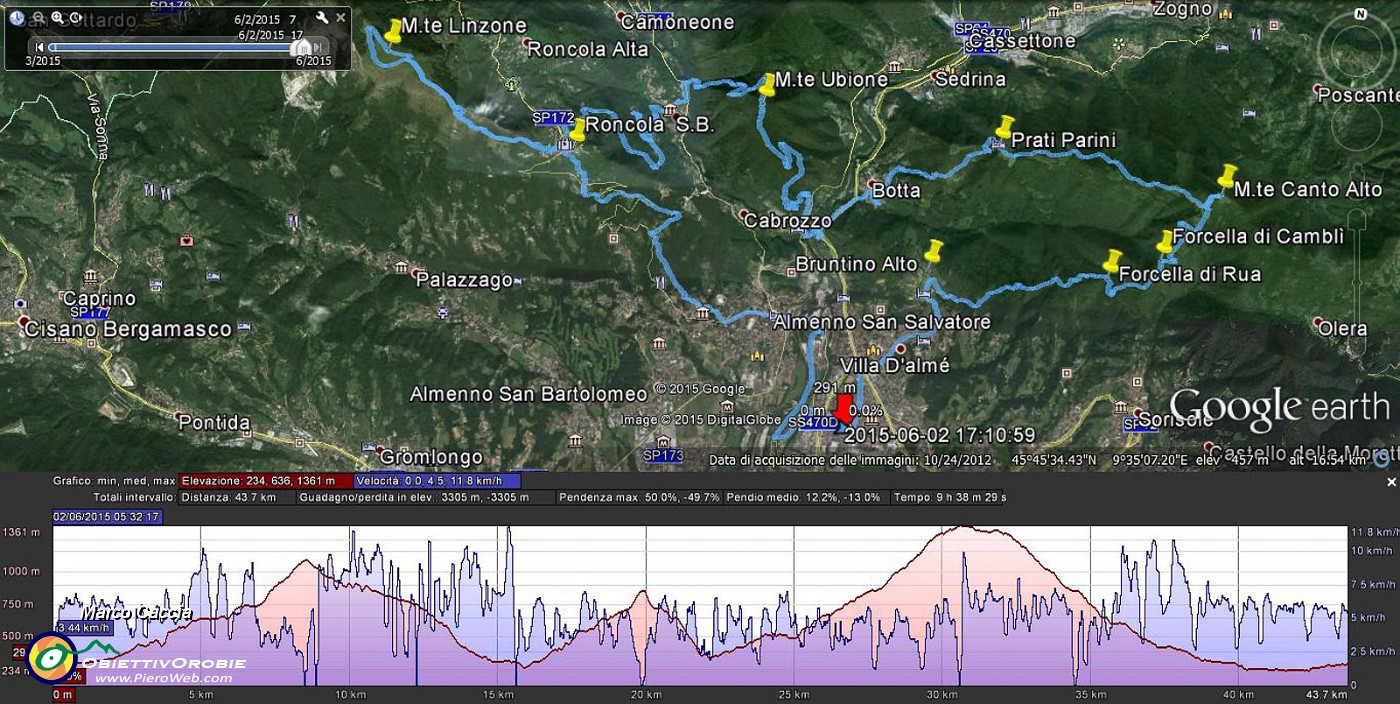Click the Sedrina place label

point(970,79)
